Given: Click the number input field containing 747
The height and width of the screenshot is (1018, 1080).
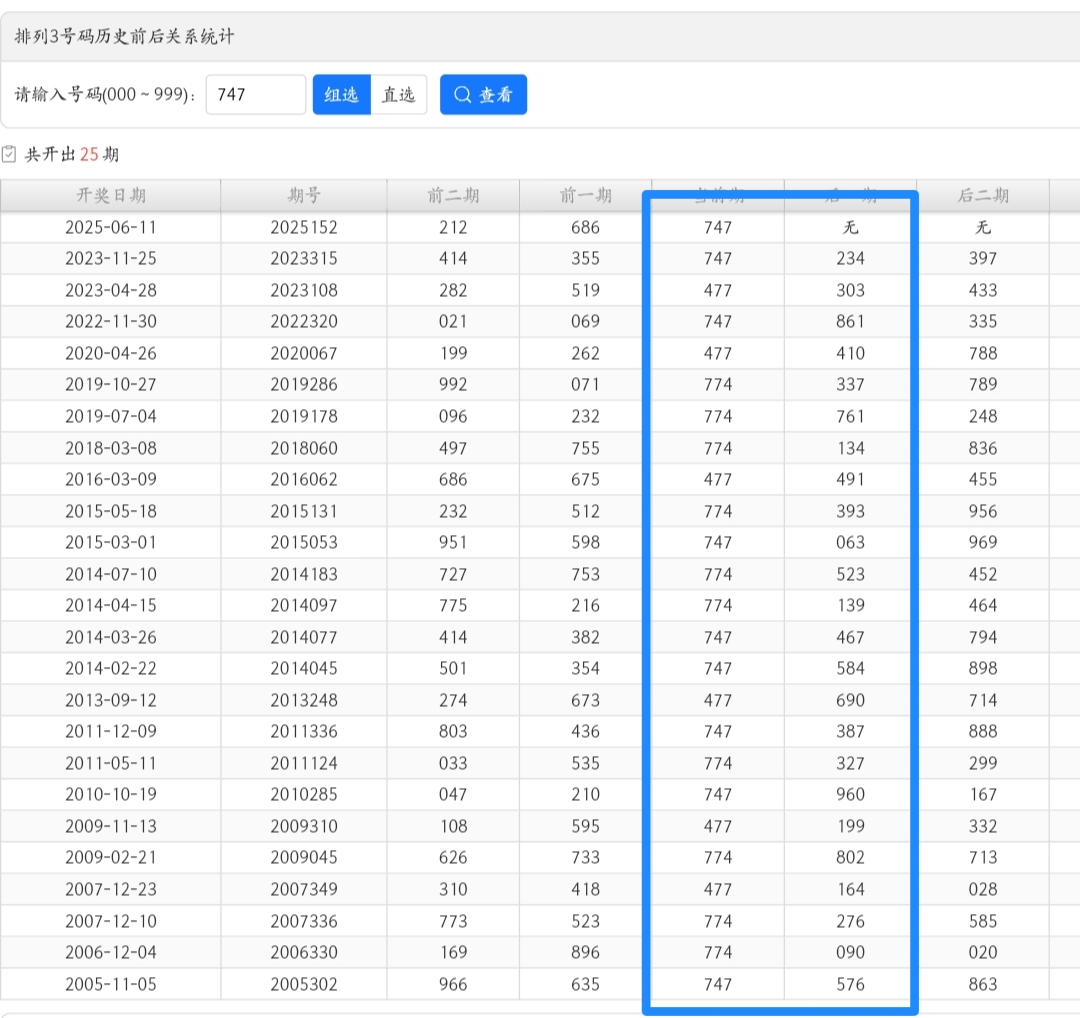Looking at the screenshot, I should [256, 95].
